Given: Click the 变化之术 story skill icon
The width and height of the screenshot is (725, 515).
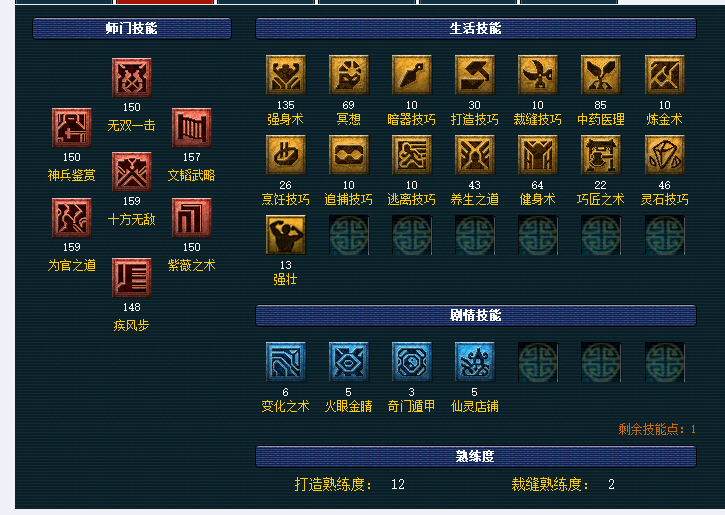Looking at the screenshot, I should (x=286, y=362).
